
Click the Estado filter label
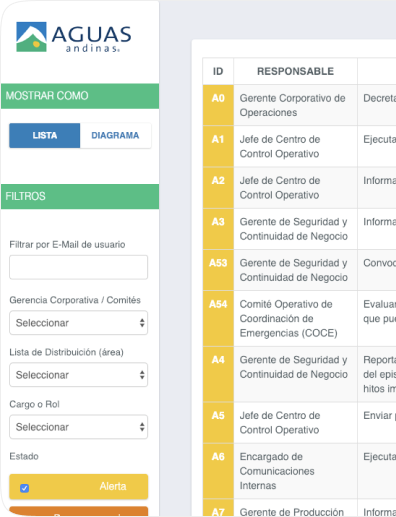point(24,456)
